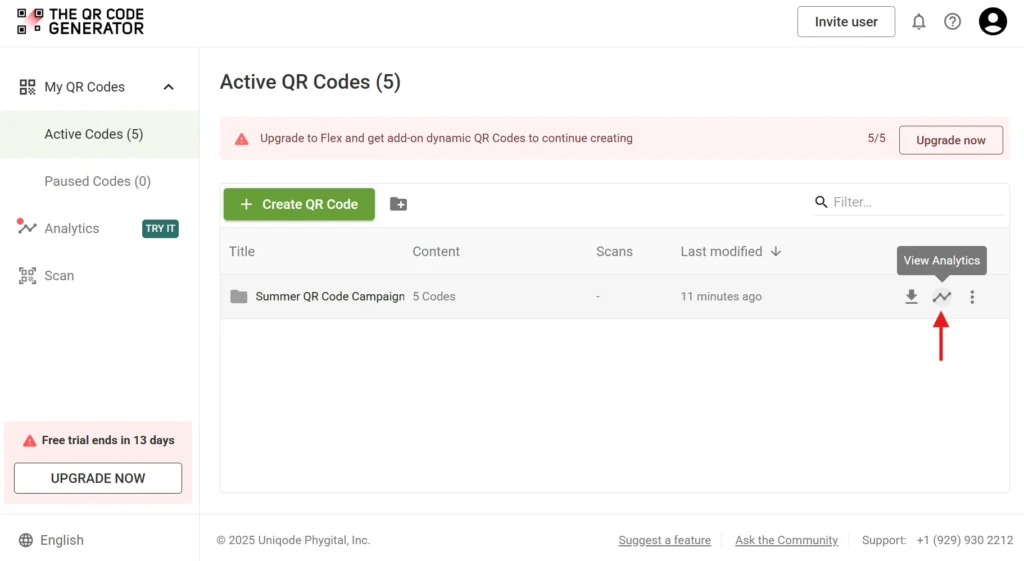The width and height of the screenshot is (1024, 561).
Task: Open the English language selector
Action: click(52, 540)
